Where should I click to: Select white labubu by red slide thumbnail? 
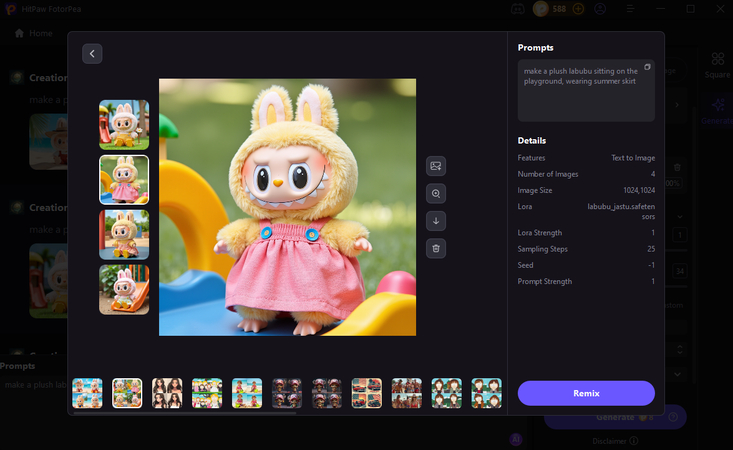(x=124, y=125)
